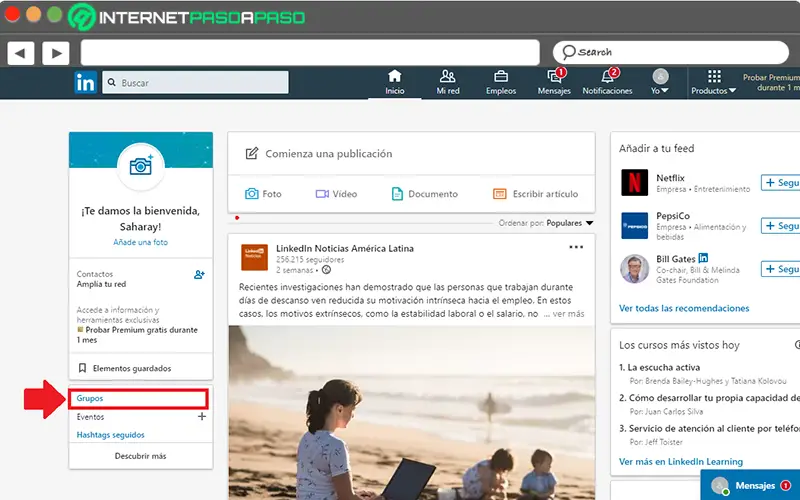The width and height of the screenshot is (800, 500).
Task: Click the camera profile photo icon
Action: pos(141,166)
